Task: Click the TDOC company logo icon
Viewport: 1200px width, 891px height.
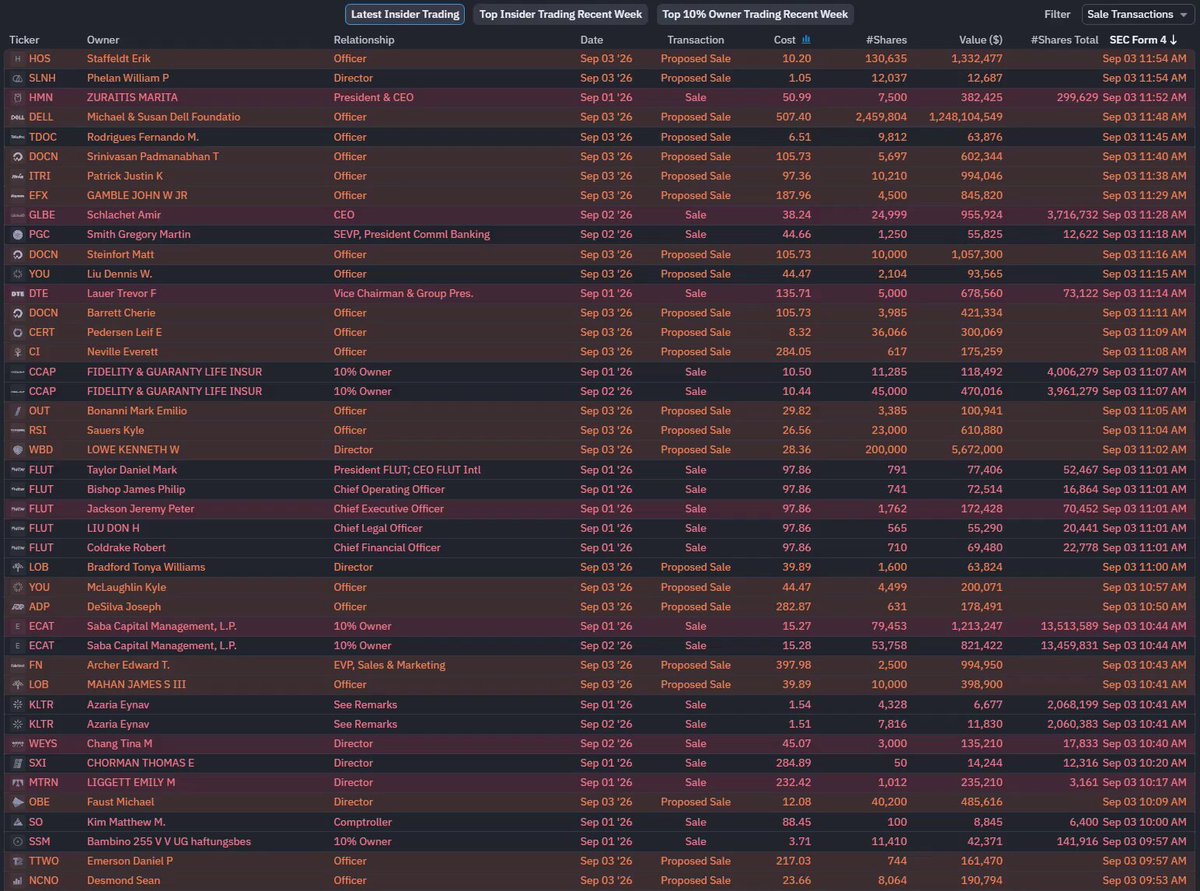Action: 17,137
